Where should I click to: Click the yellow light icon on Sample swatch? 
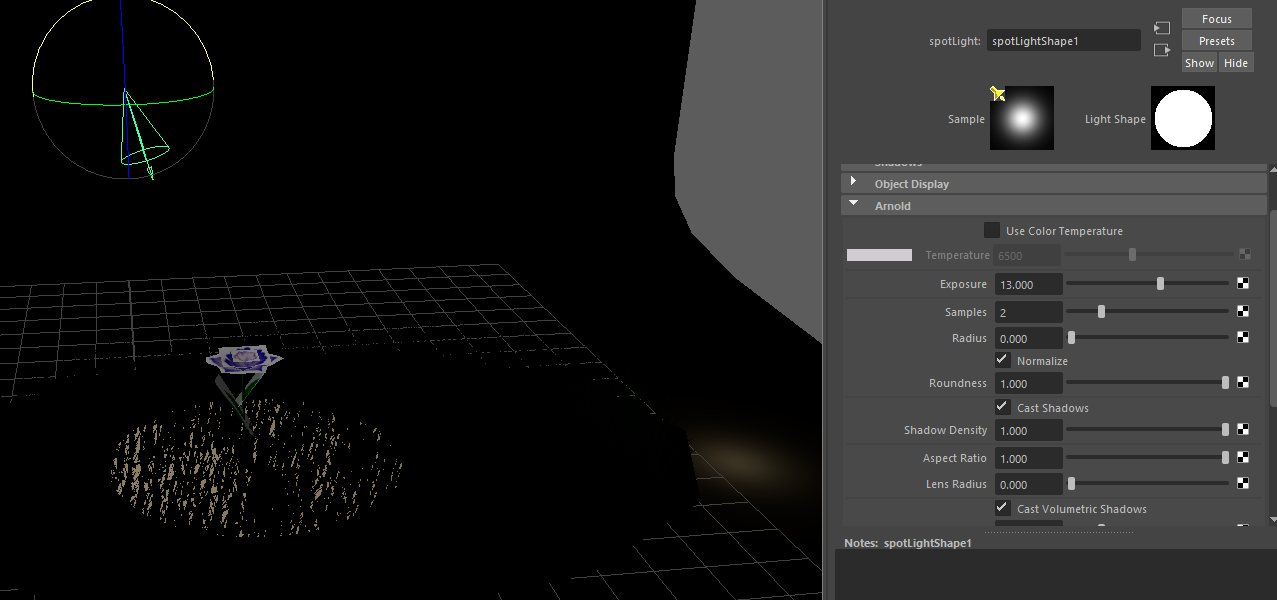tap(998, 94)
